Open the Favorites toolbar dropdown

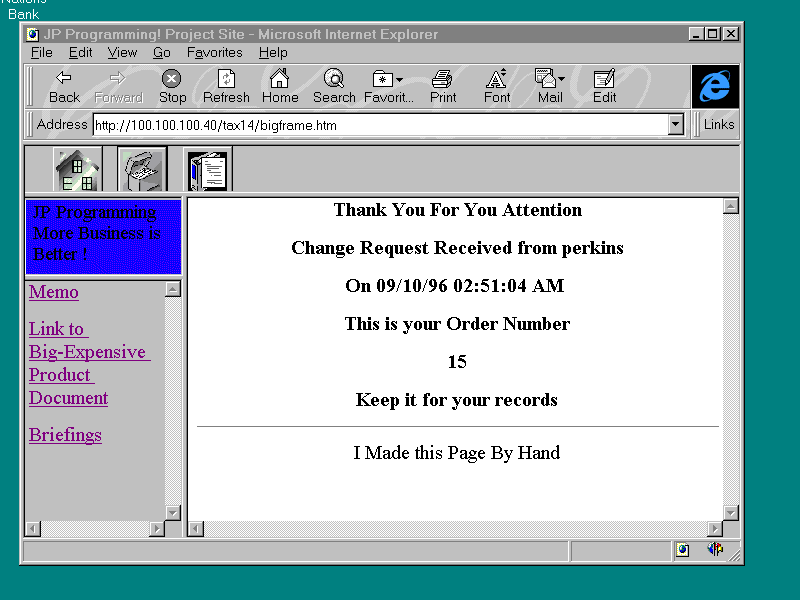[388, 86]
